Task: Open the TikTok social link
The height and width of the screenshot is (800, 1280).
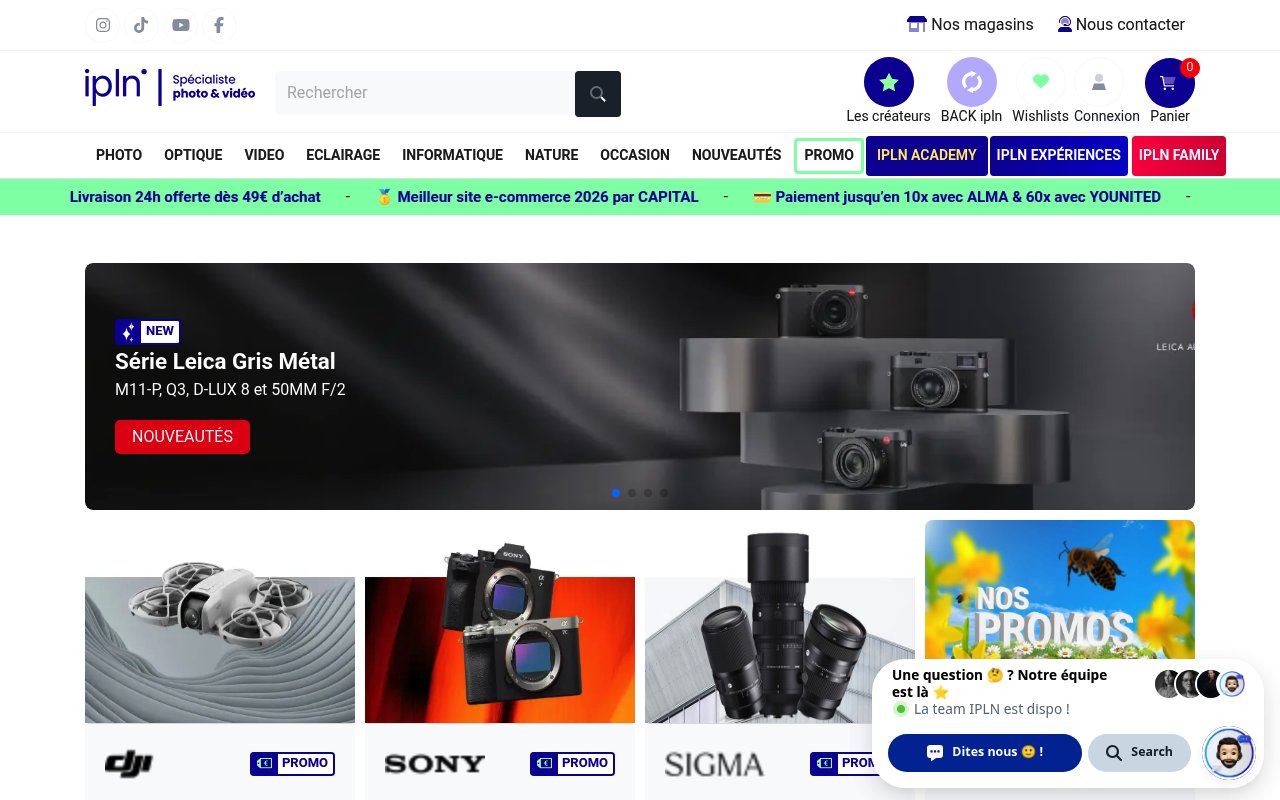Action: pyautogui.click(x=141, y=25)
